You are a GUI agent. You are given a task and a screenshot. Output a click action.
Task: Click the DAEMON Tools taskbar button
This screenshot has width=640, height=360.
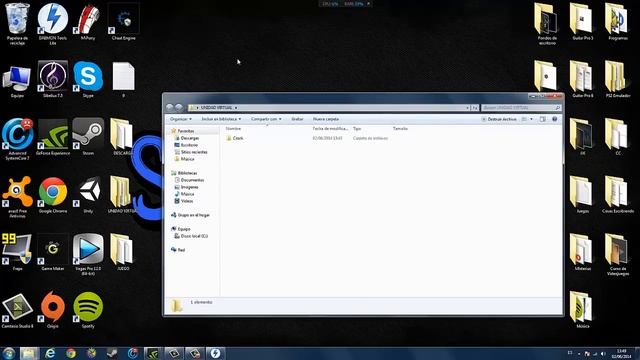215,353
